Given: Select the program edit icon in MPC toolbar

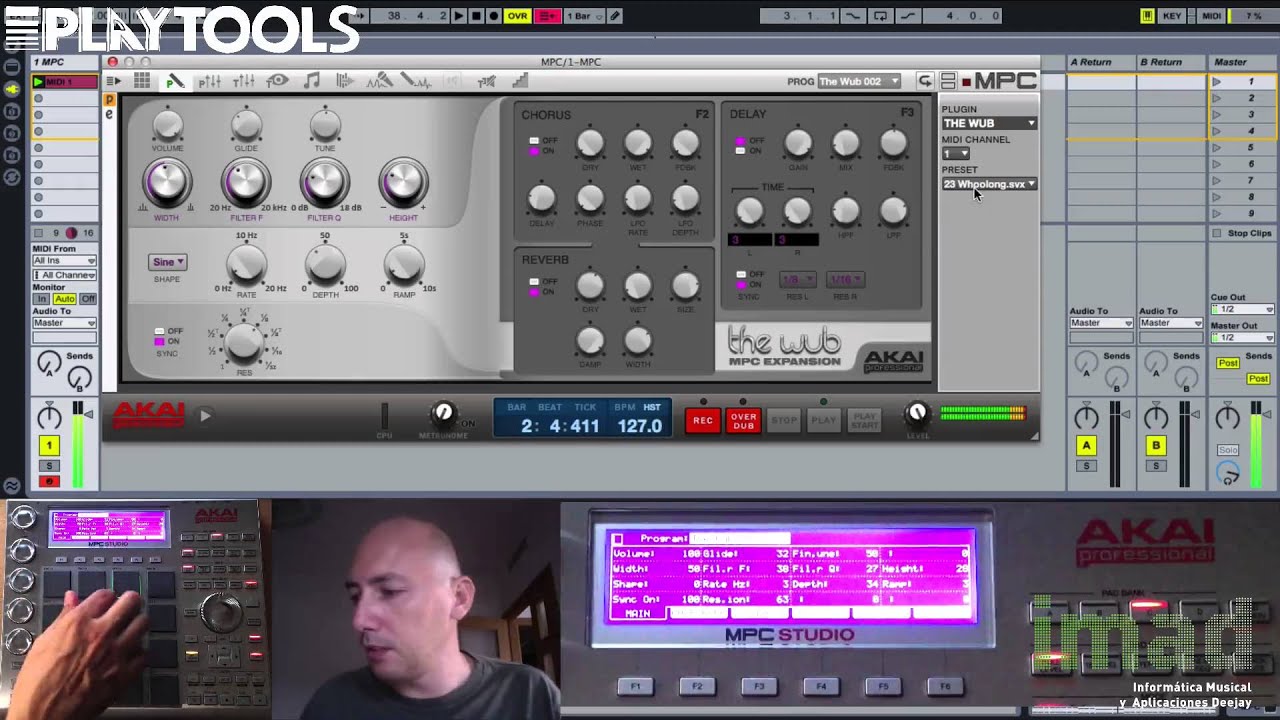Looking at the screenshot, I should click(175, 81).
